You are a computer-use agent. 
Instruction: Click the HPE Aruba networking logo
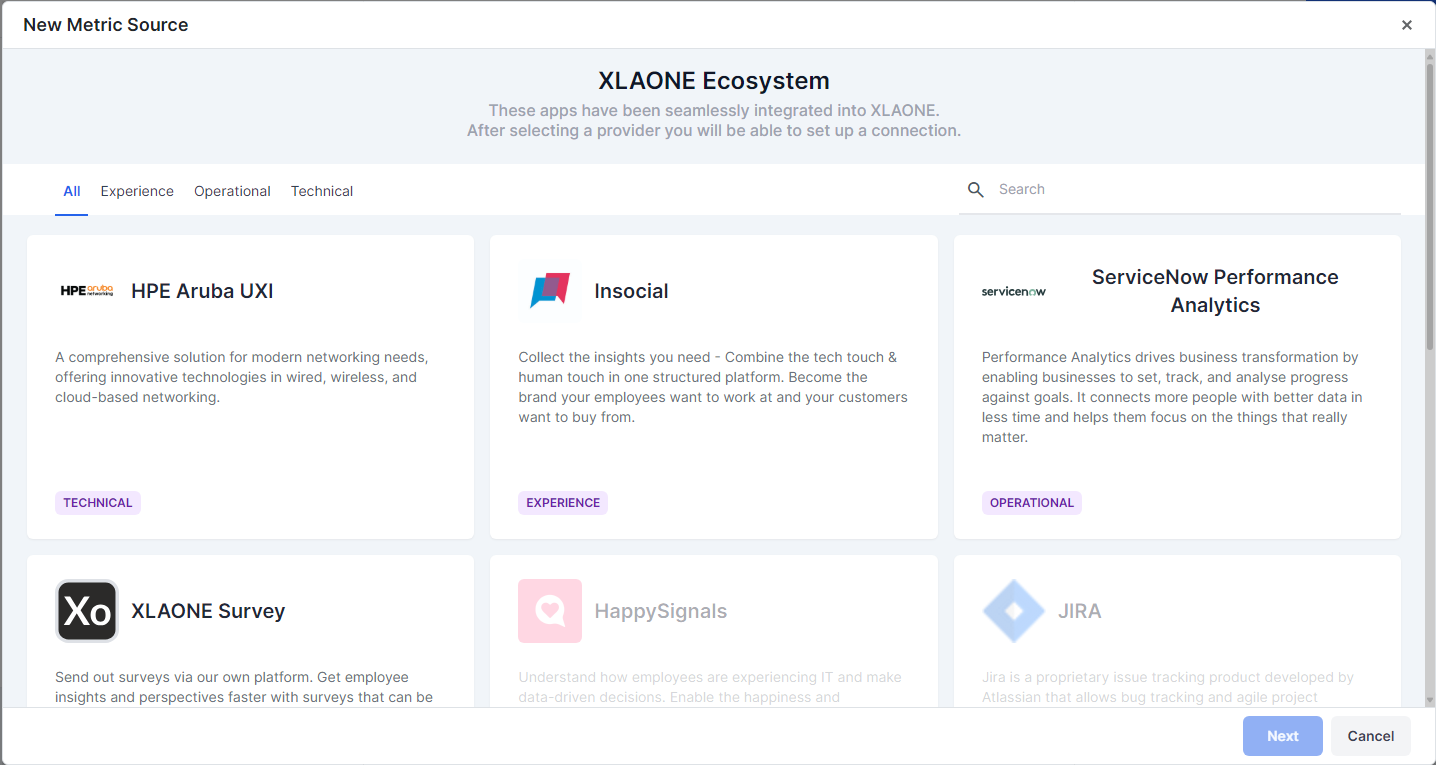(x=87, y=291)
